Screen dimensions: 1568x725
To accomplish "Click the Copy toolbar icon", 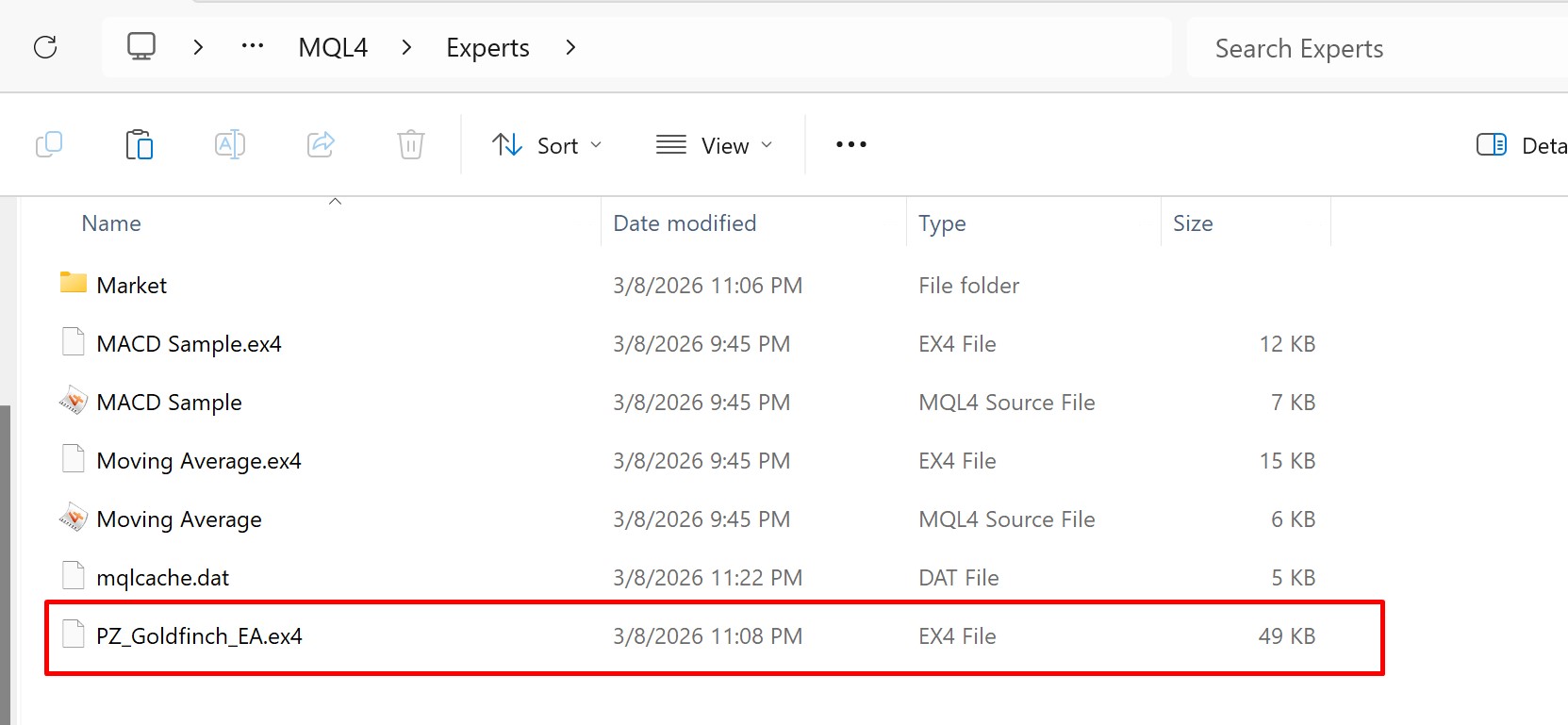I will point(49,144).
